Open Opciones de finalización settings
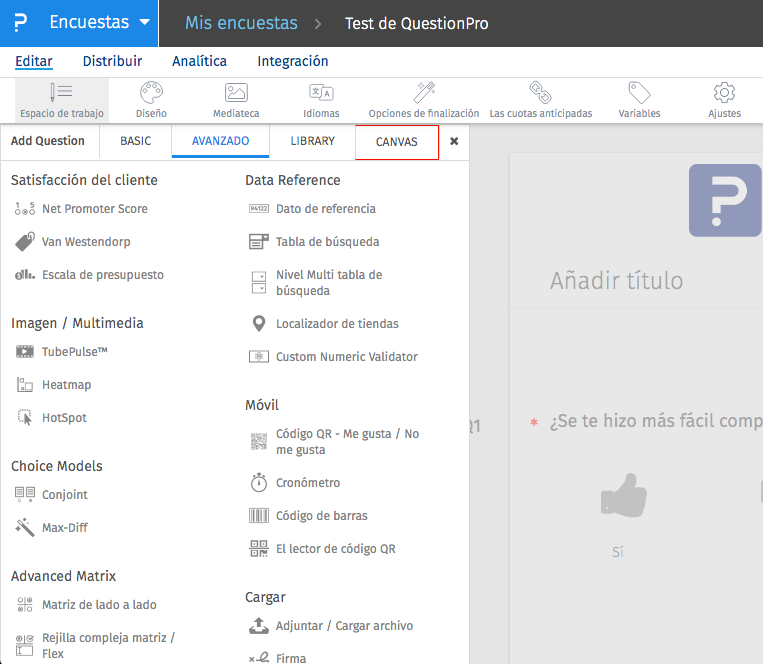The width and height of the screenshot is (763, 664). 424,100
